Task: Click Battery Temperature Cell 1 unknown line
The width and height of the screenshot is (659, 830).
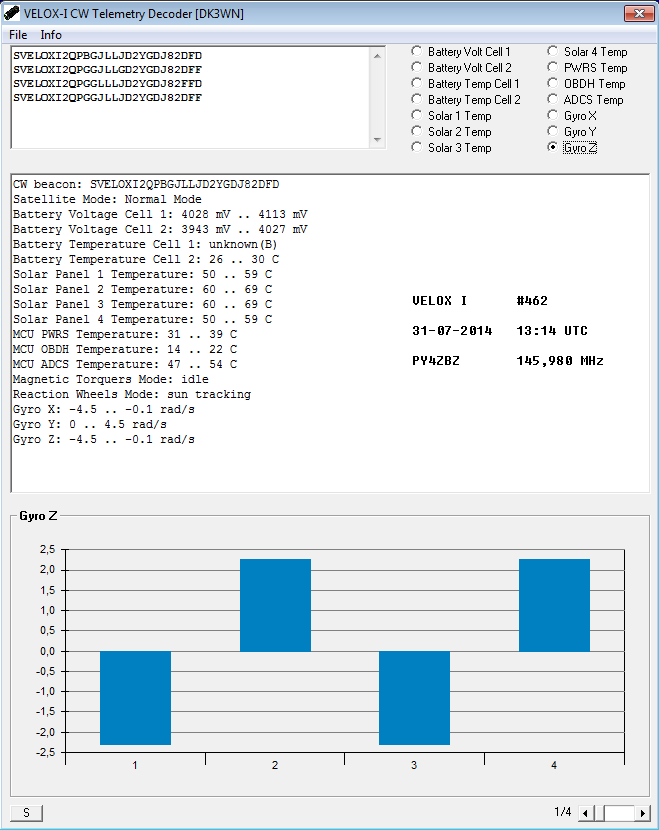Action: pyautogui.click(x=145, y=244)
